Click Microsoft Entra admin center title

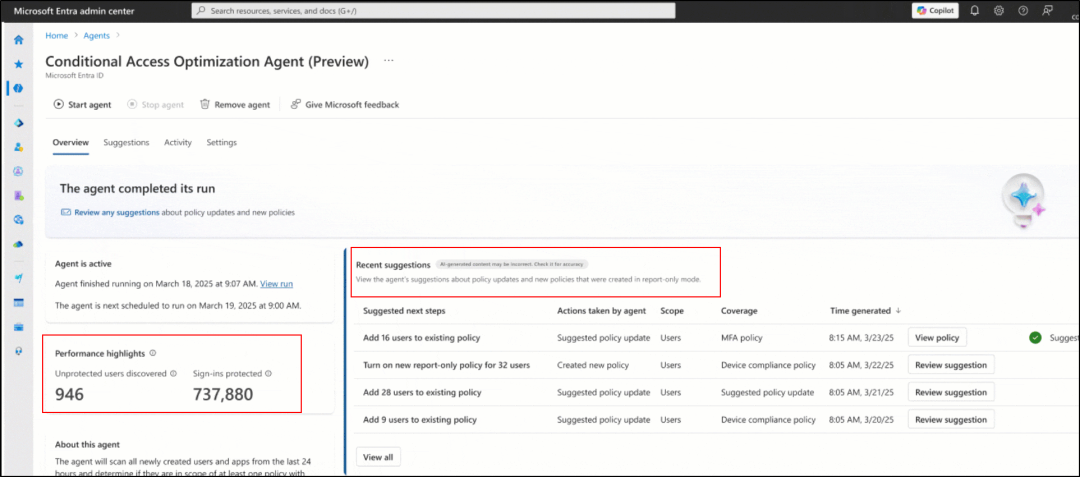[x=74, y=11]
